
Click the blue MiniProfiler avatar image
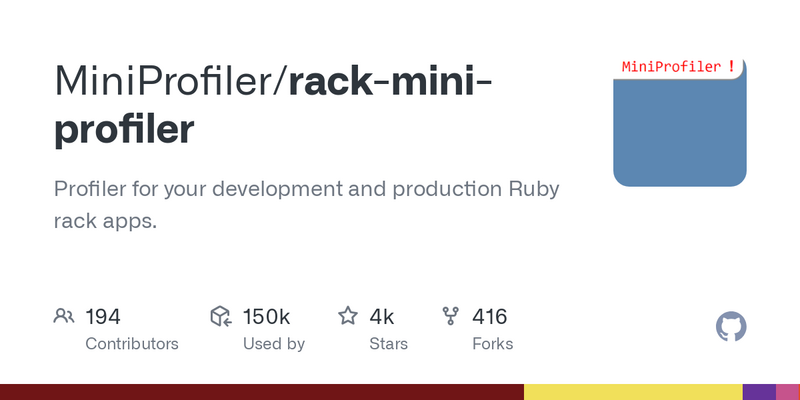click(680, 122)
